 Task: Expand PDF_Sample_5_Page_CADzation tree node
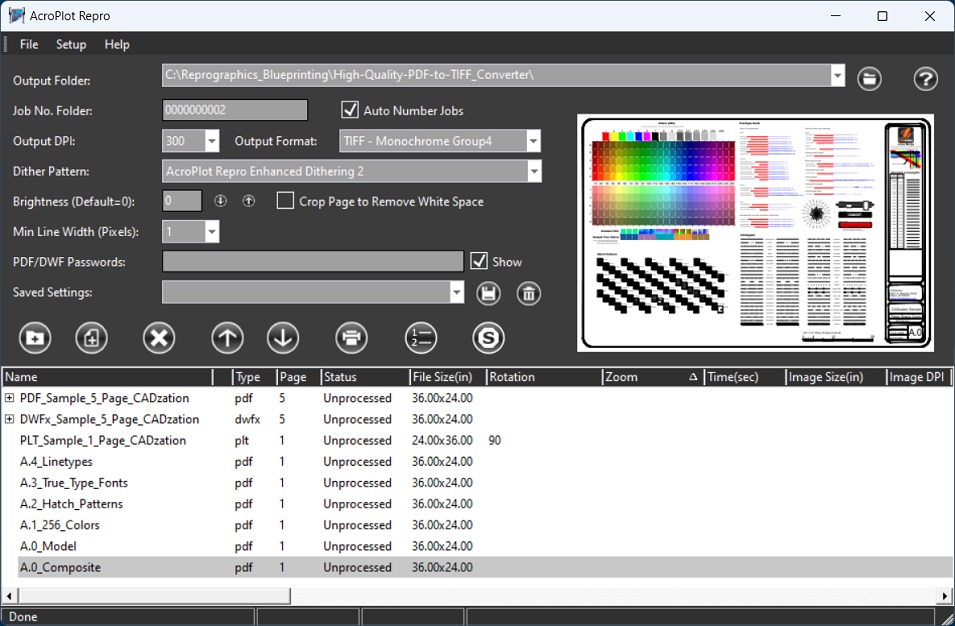pos(10,398)
